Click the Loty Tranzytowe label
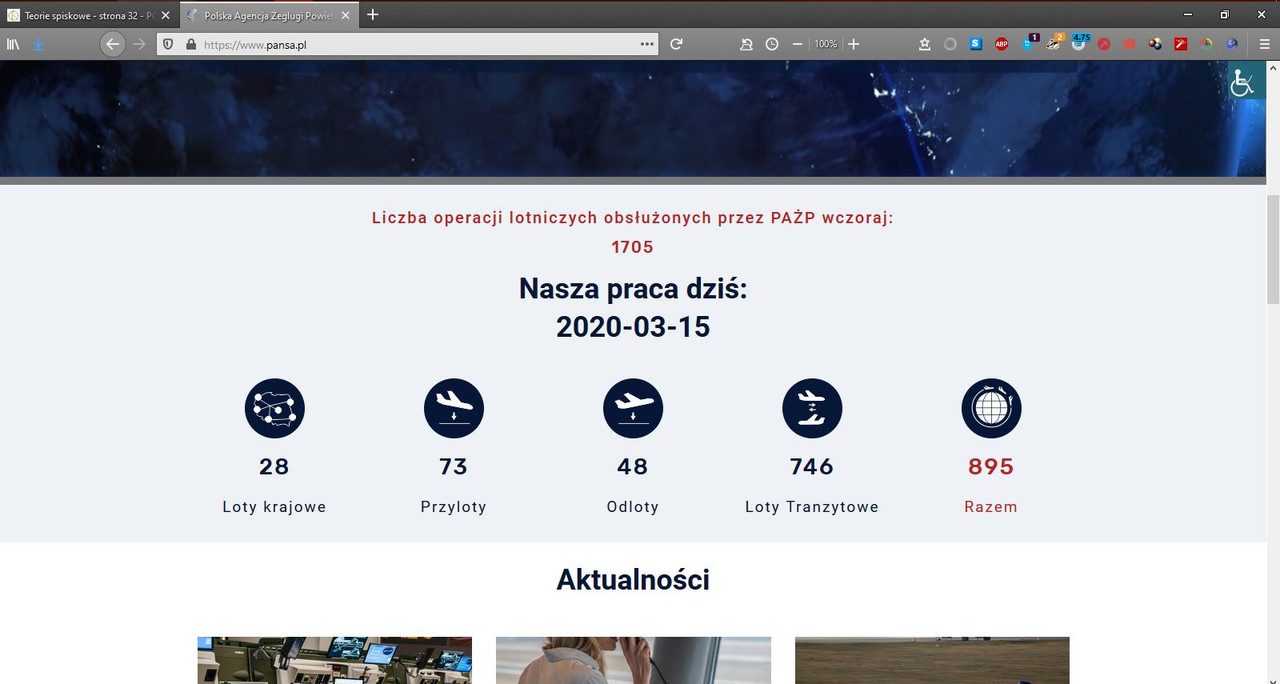Viewport: 1280px width, 684px height. tap(812, 507)
